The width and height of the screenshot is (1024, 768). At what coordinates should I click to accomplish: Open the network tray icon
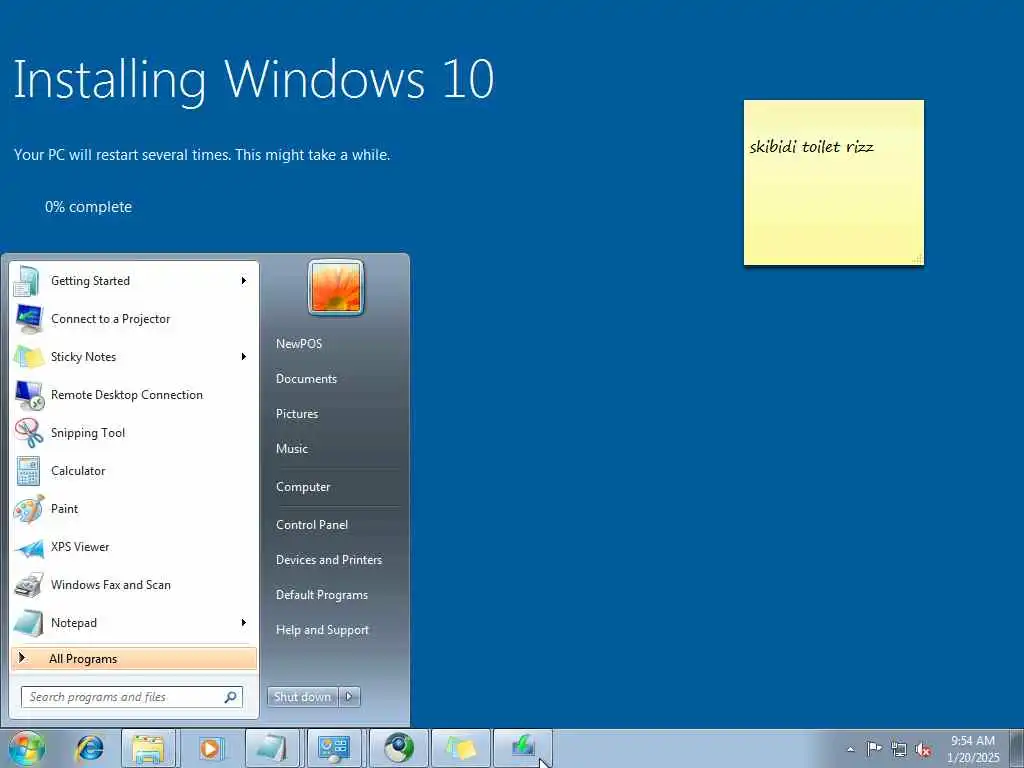(899, 749)
